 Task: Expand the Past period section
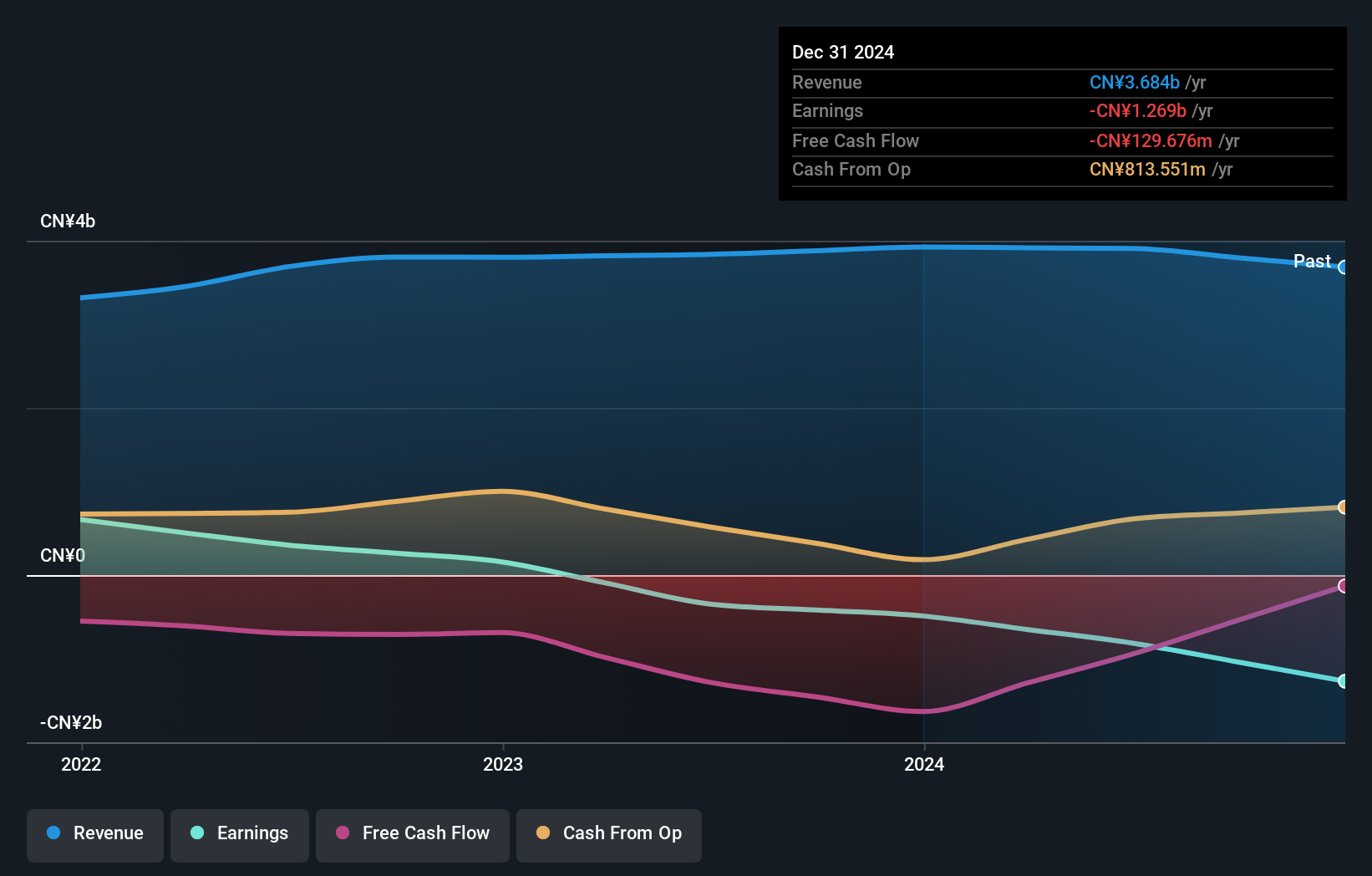coord(1311,261)
